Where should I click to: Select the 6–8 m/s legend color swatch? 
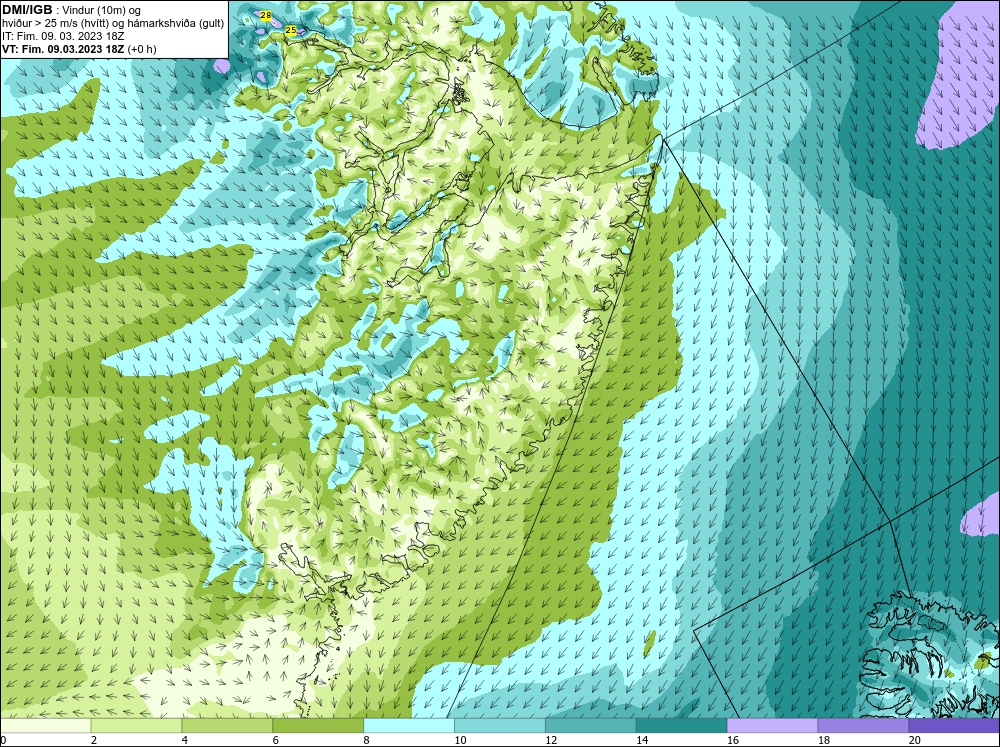point(318,726)
